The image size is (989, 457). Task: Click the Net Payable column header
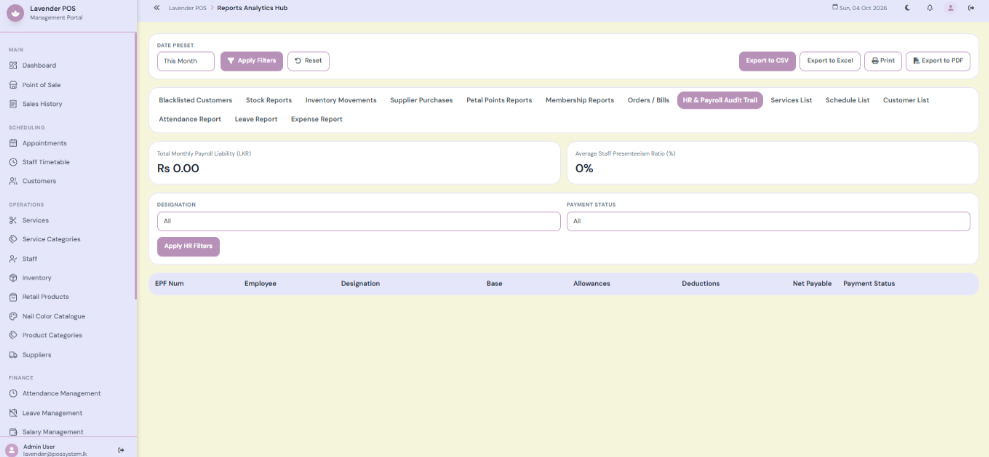(812, 284)
